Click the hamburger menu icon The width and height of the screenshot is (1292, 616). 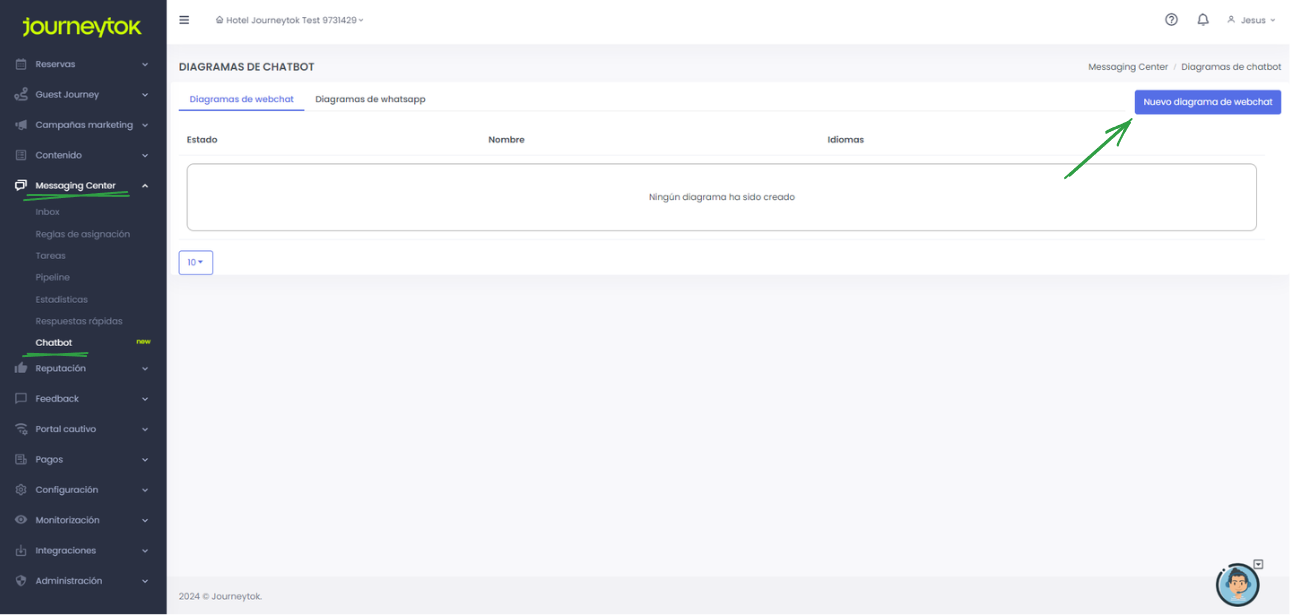pyautogui.click(x=184, y=20)
